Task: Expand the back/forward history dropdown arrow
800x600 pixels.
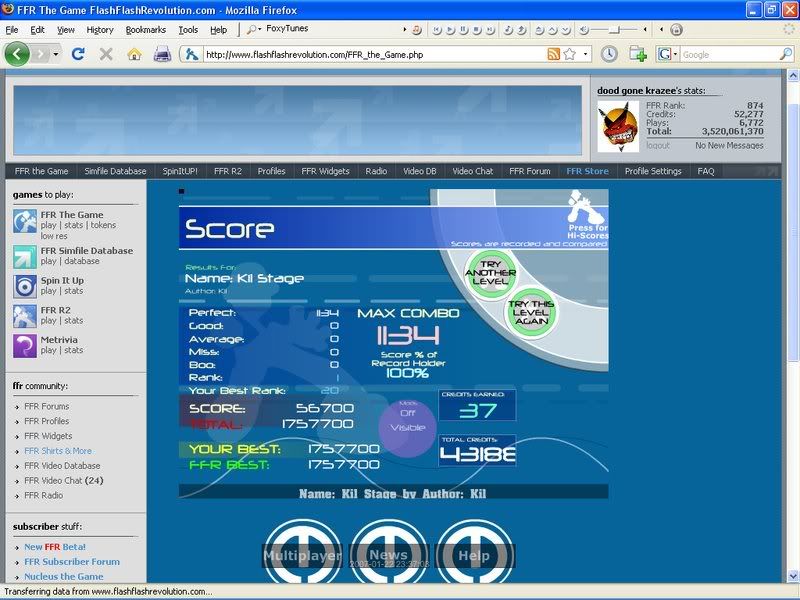Action: 55,54
